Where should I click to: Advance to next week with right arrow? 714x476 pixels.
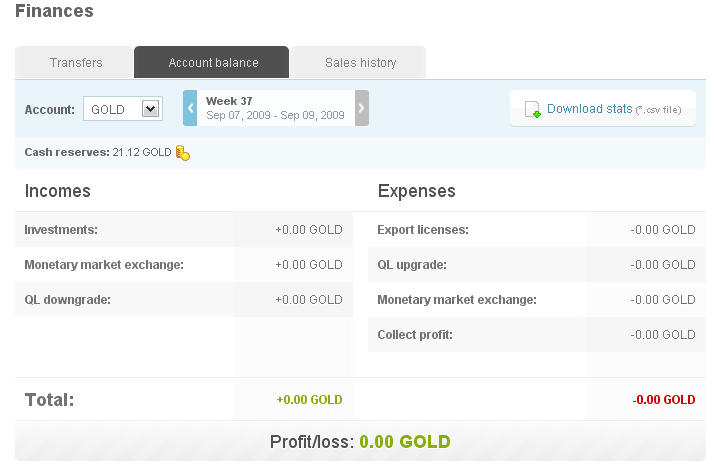361,108
